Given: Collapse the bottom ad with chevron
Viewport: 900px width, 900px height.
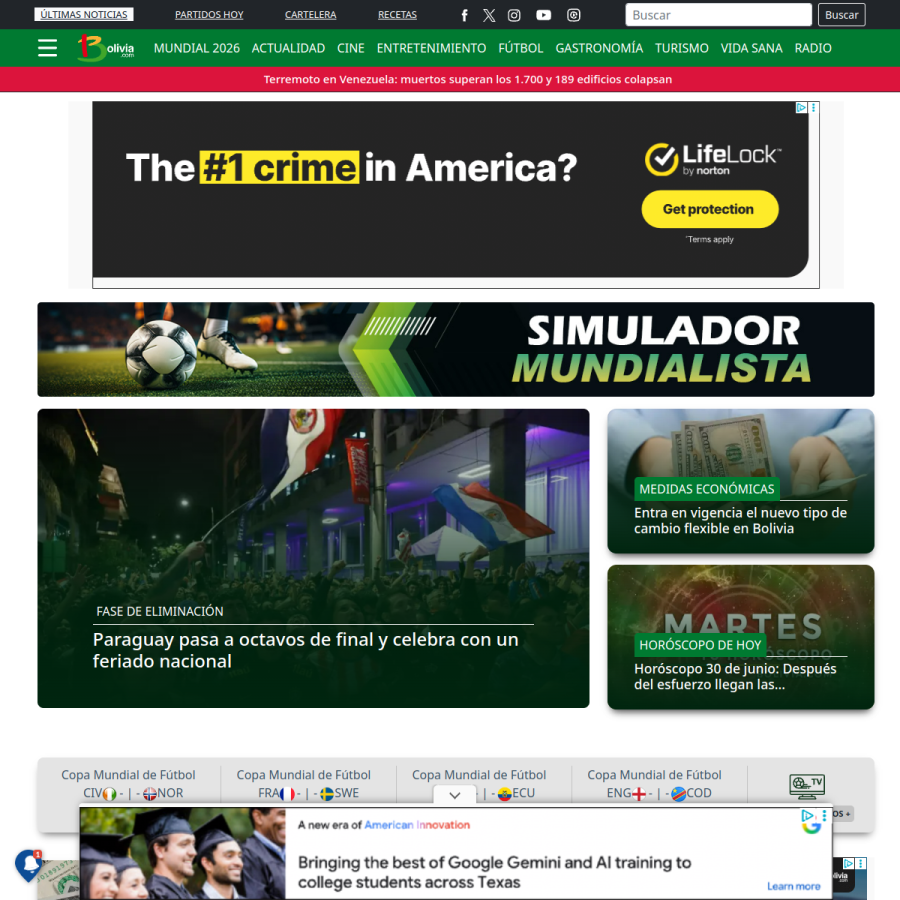Looking at the screenshot, I should [455, 796].
